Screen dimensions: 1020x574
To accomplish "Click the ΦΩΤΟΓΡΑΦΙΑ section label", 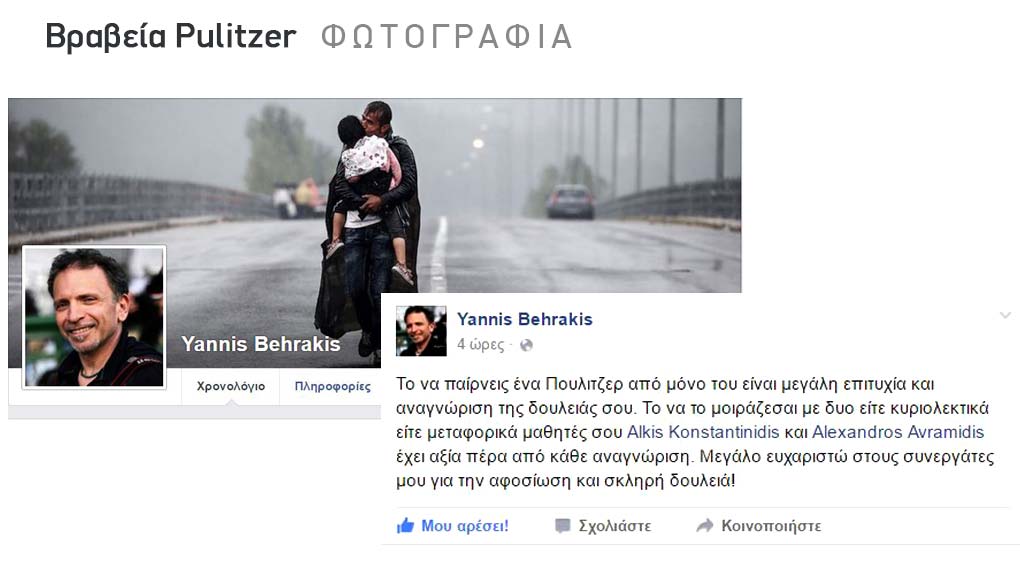I will click(x=447, y=37).
